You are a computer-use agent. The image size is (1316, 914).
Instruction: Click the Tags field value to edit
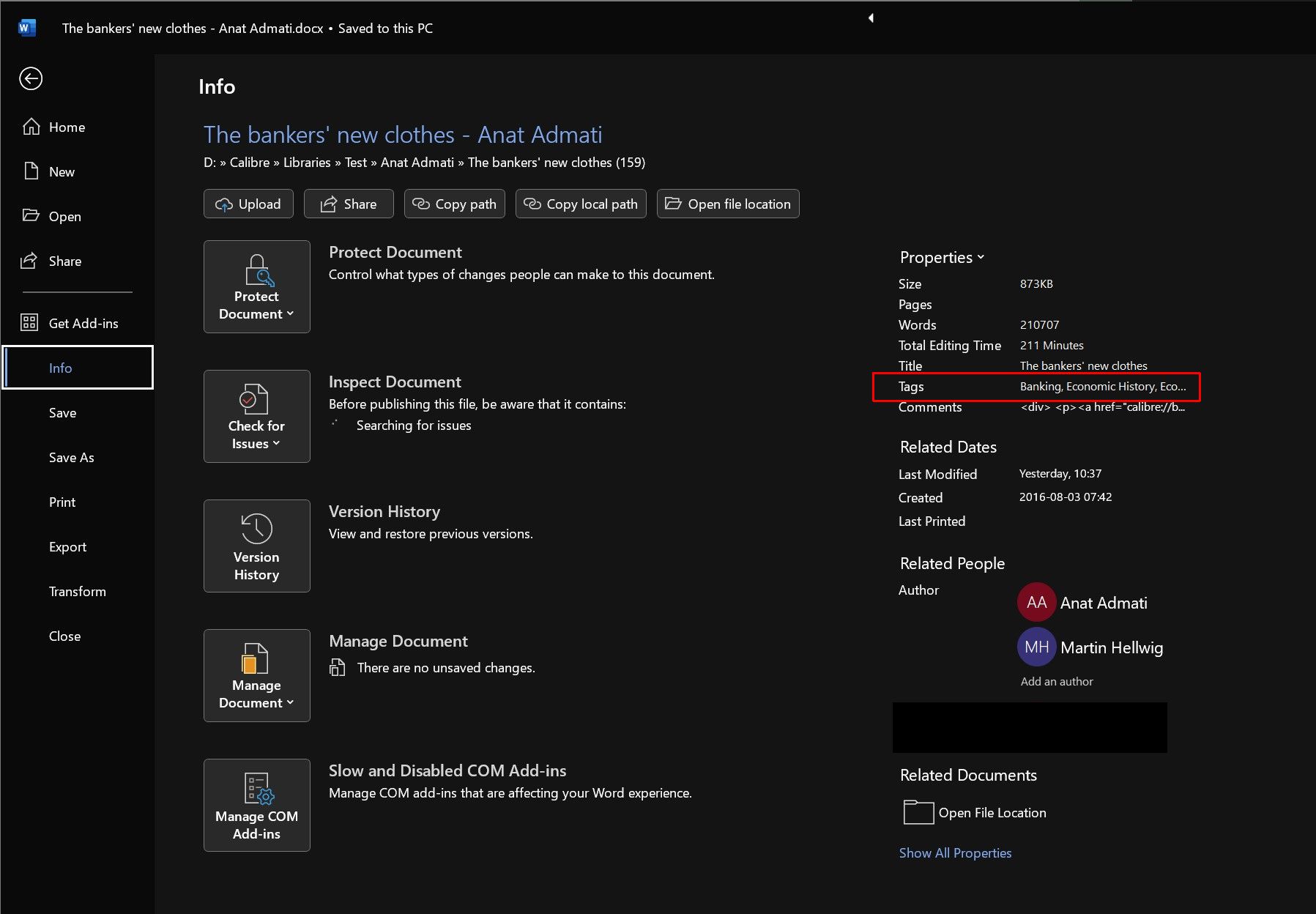1102,386
